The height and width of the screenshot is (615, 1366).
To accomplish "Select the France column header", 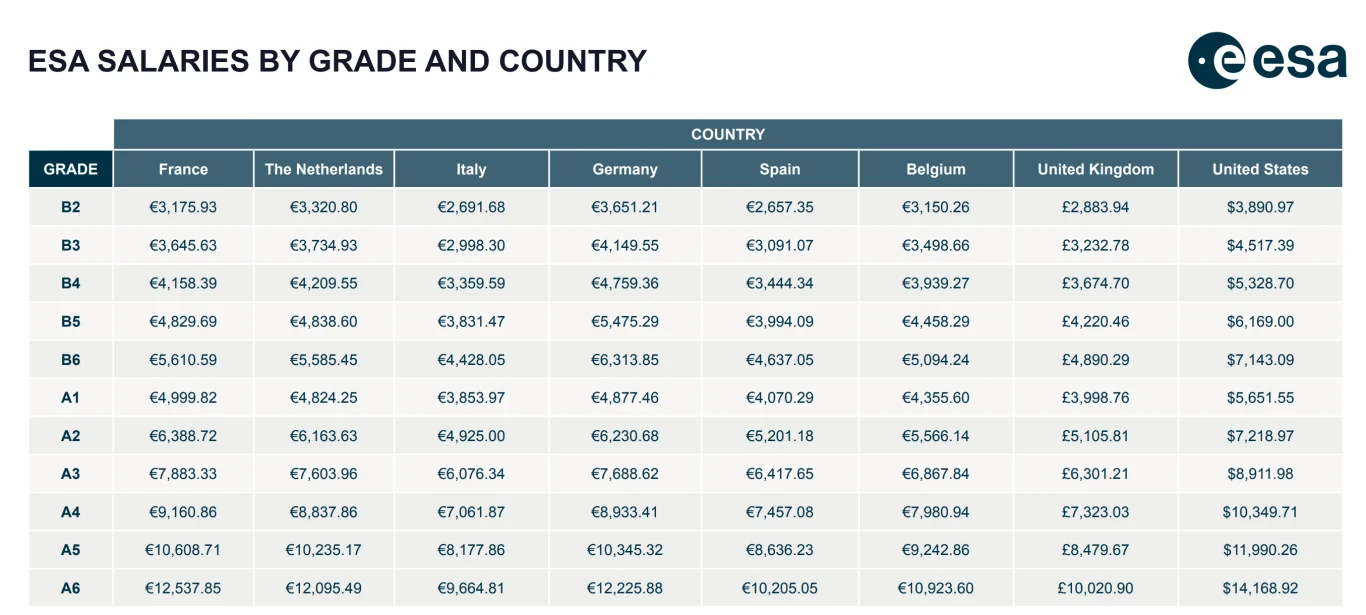I will pyautogui.click(x=183, y=169).
